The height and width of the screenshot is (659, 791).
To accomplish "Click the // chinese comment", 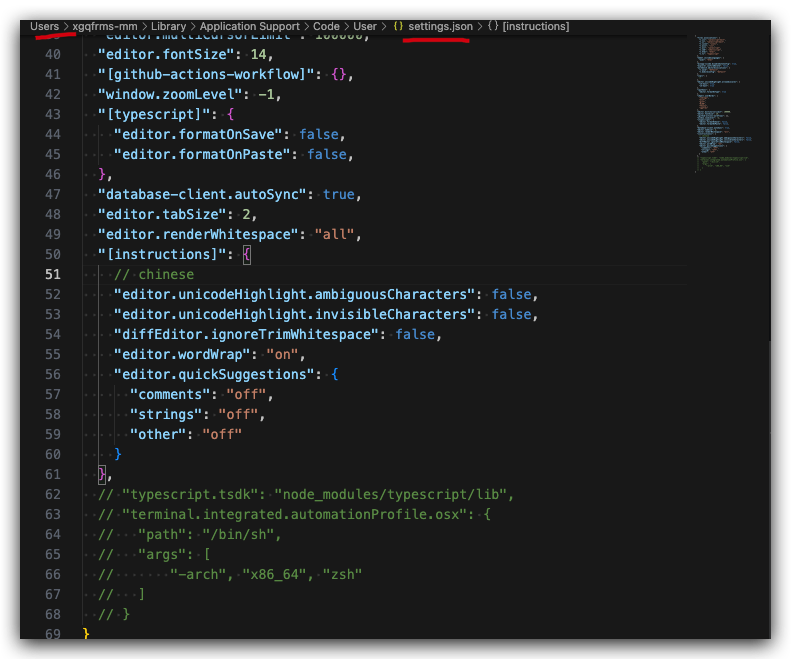I will (x=154, y=274).
